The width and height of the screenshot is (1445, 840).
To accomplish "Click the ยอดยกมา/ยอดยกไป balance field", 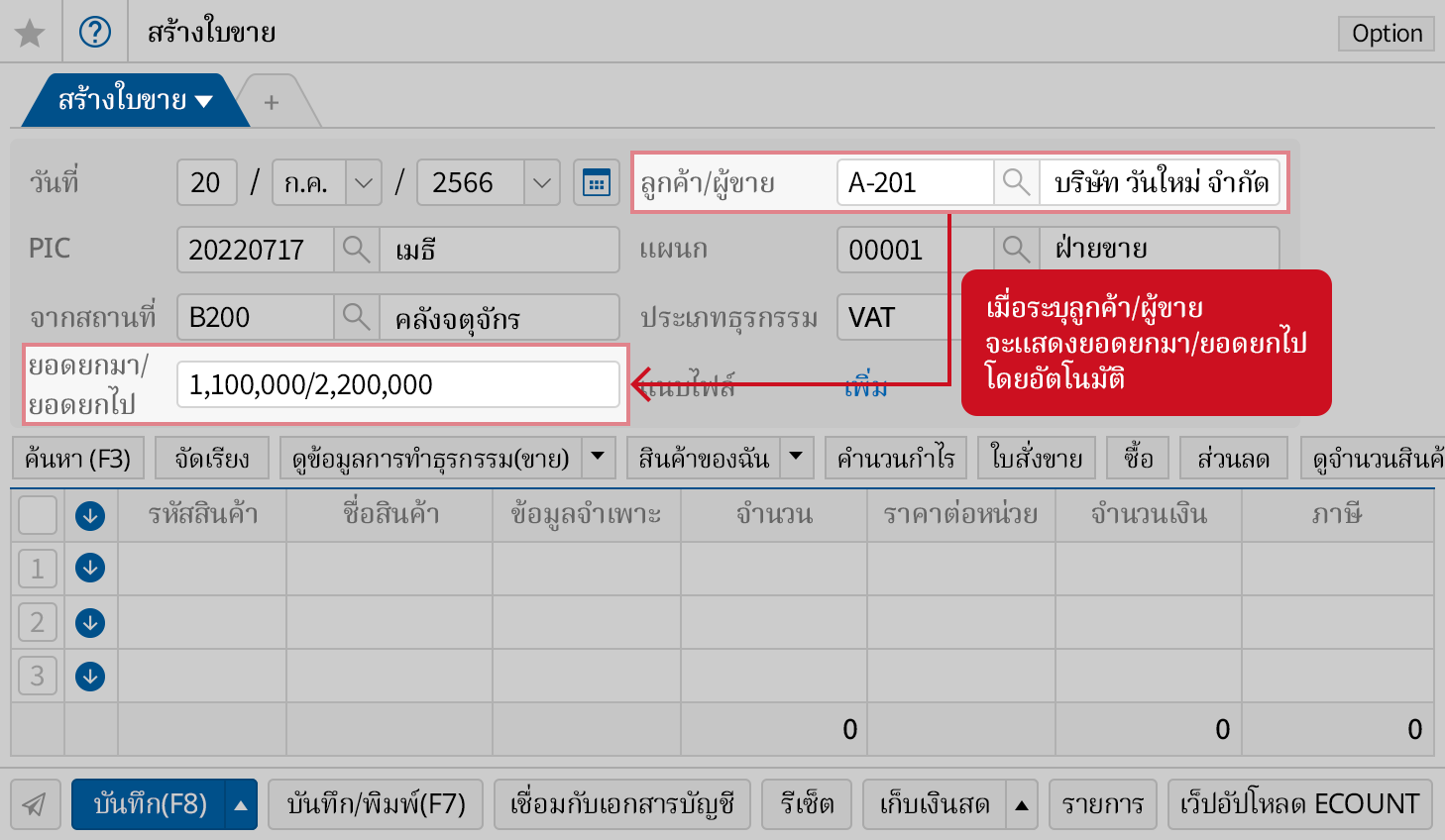I will (397, 384).
